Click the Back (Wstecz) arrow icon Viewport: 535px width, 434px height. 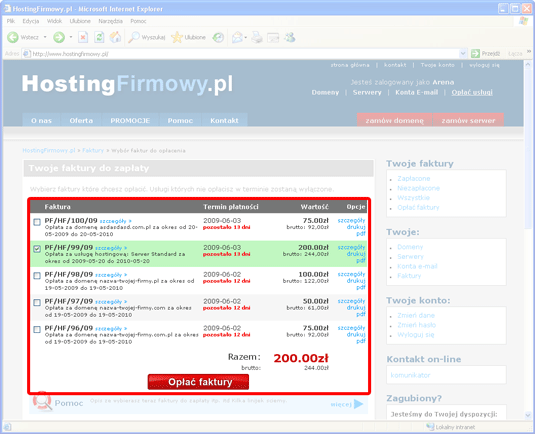click(13, 37)
